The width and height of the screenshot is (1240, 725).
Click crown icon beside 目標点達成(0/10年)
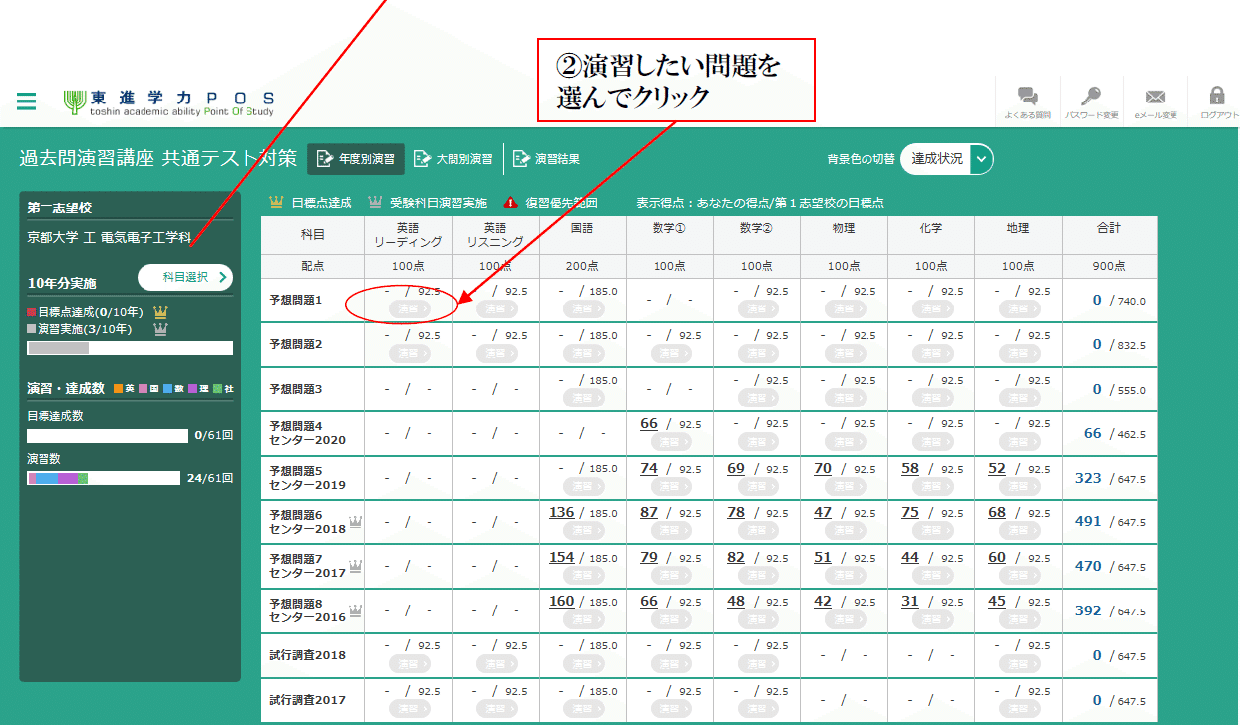click(161, 312)
